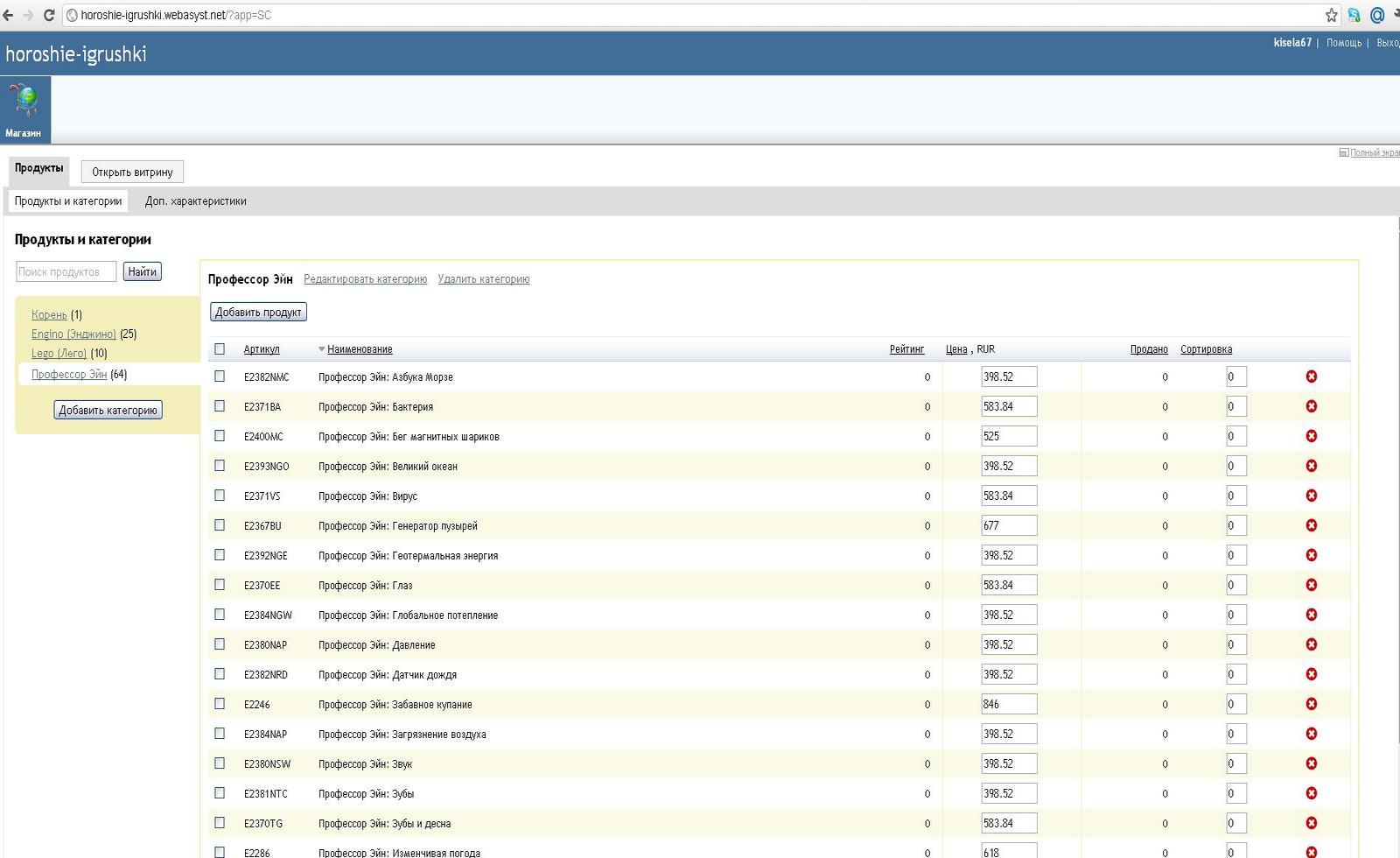Remove Загрязнение воздуха row via red X
Image resolution: width=1400 pixels, height=858 pixels.
(x=1311, y=734)
